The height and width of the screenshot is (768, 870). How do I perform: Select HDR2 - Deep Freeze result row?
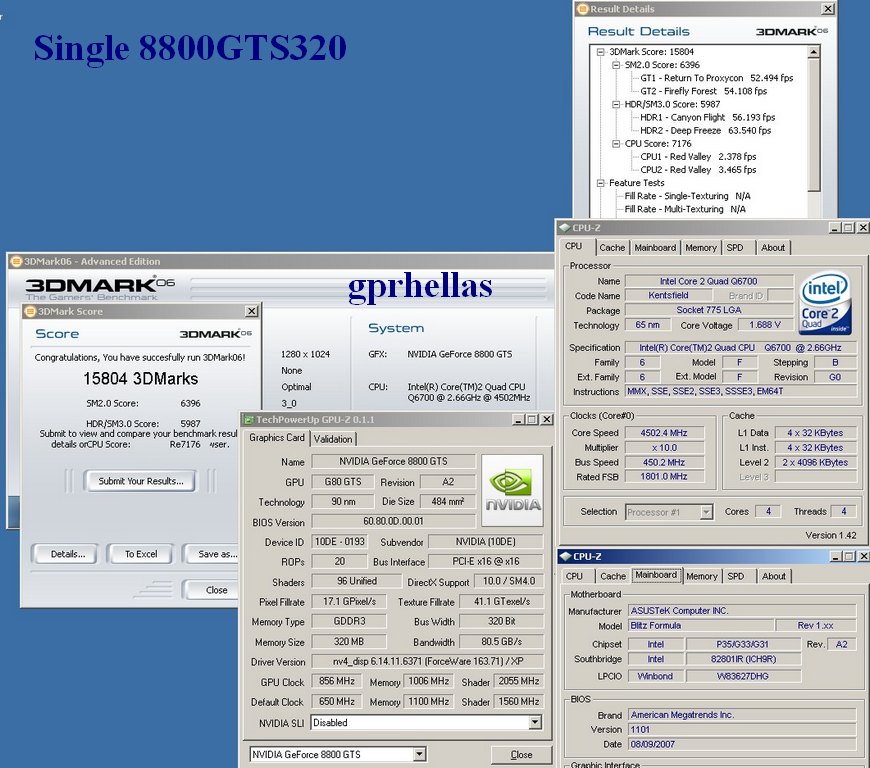click(x=705, y=130)
